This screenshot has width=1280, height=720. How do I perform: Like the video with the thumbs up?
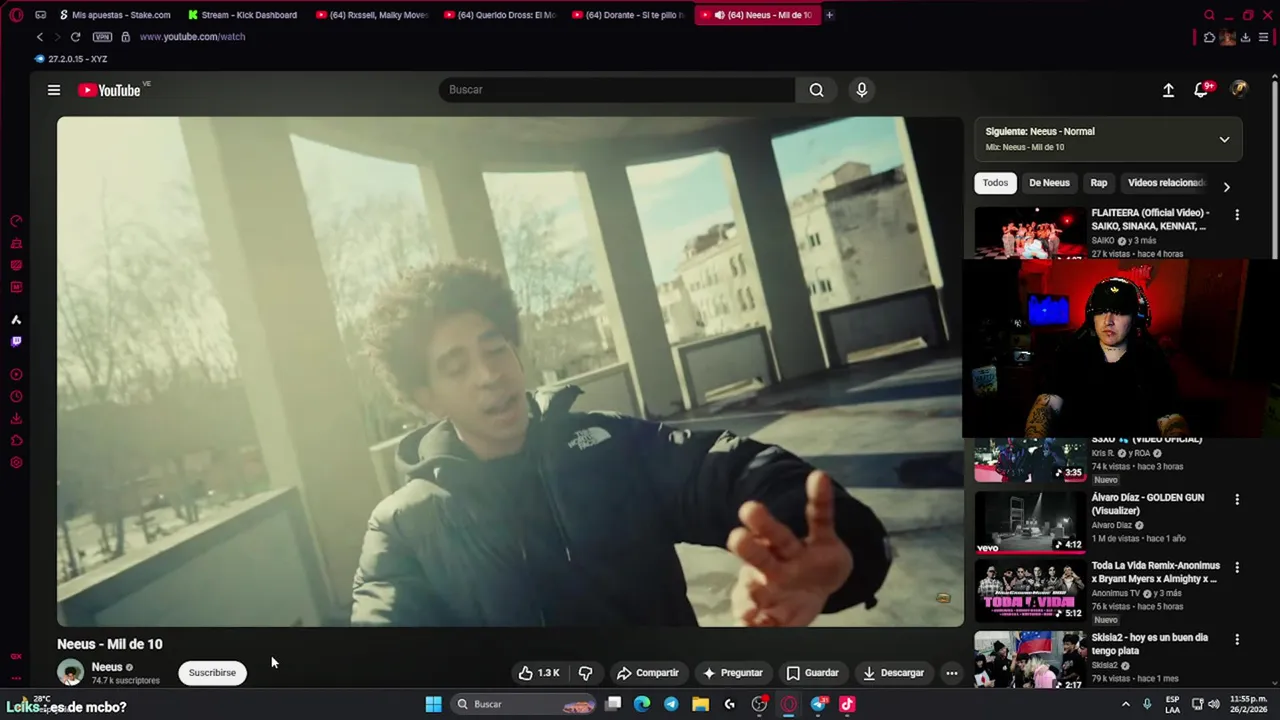(539, 673)
